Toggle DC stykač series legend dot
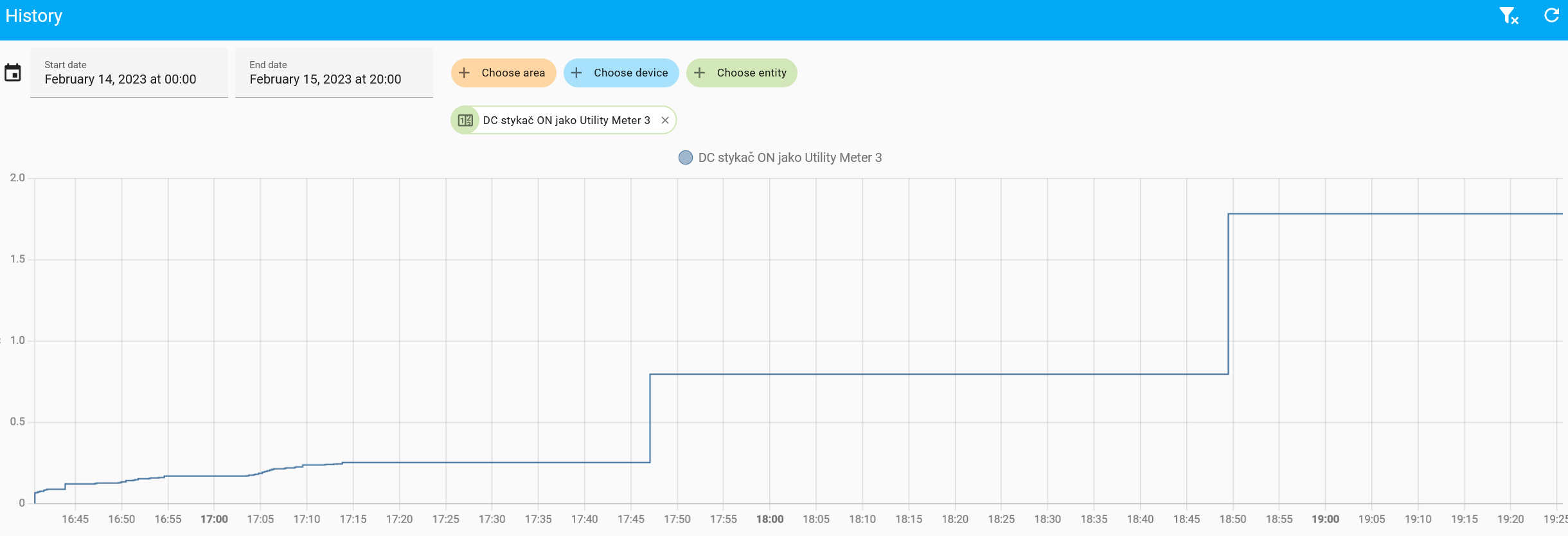 pyautogui.click(x=686, y=157)
